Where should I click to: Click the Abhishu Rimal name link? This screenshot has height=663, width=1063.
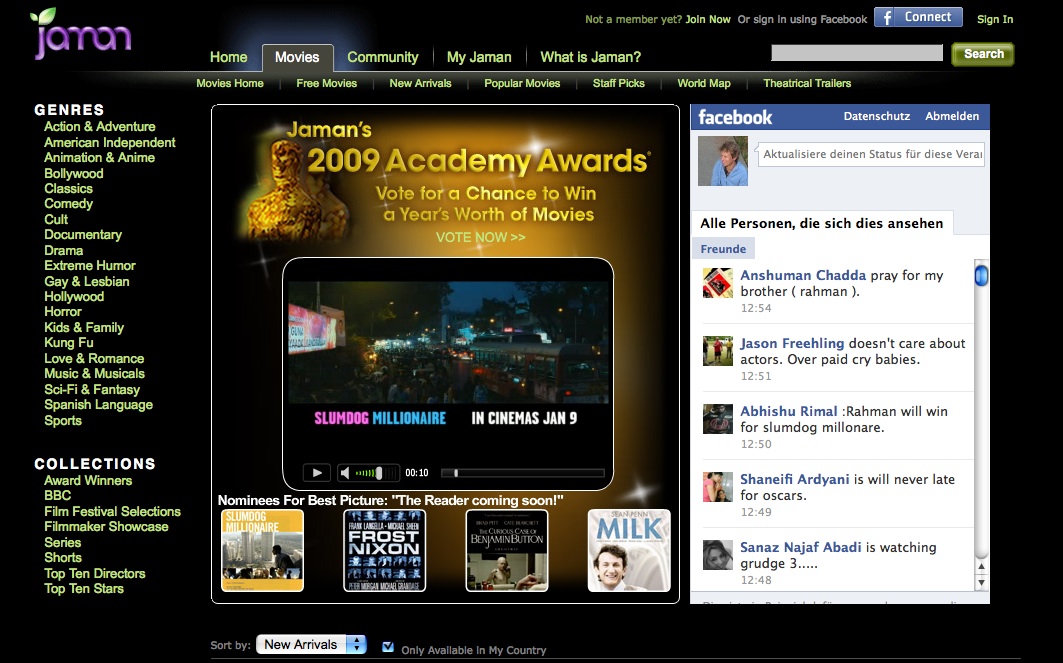pyautogui.click(x=788, y=411)
